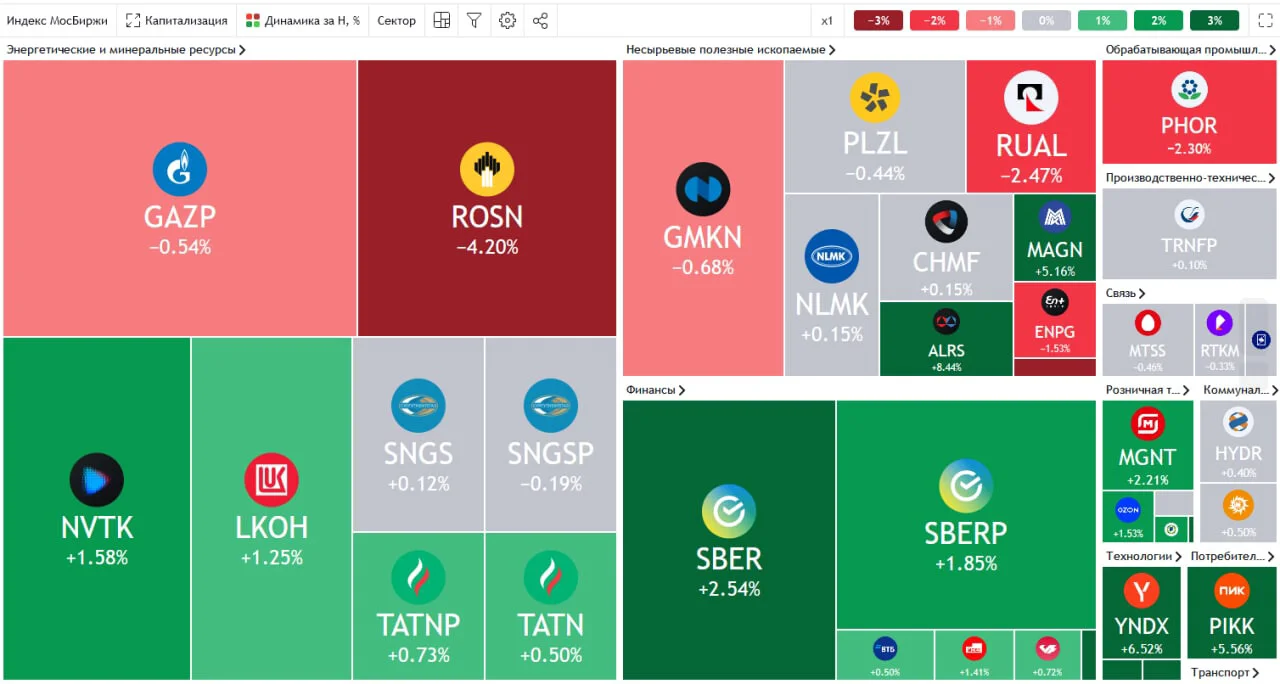This screenshot has width=1280, height=684.
Task: Open the filter funnel icon
Action: coord(474,20)
